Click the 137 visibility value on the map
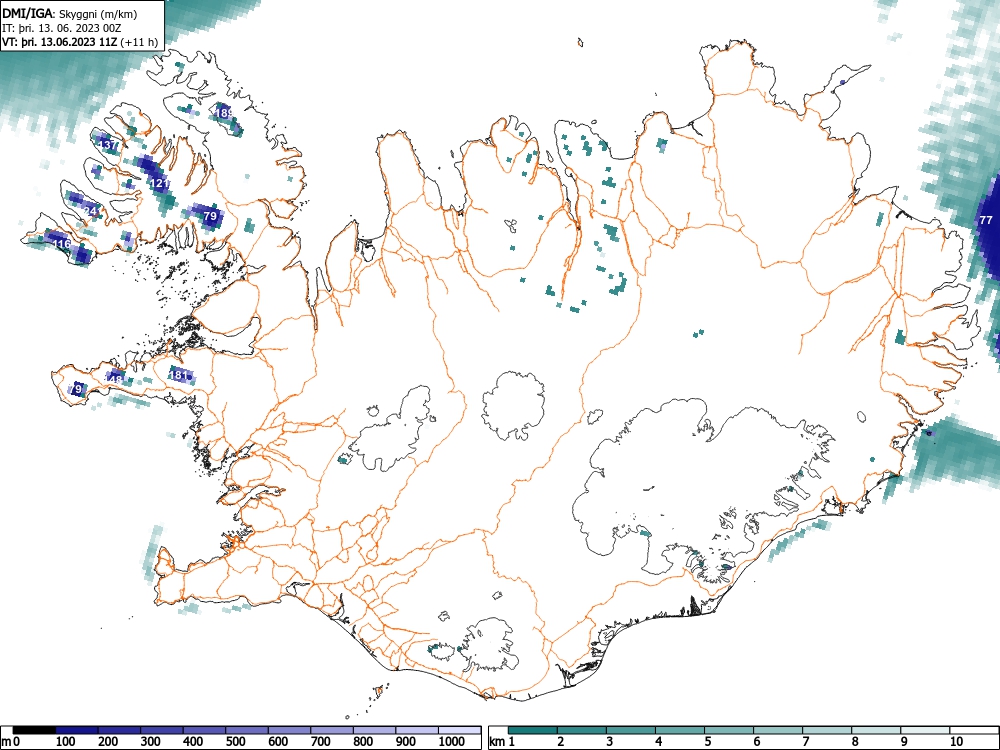This screenshot has height=750, width=1000. [x=108, y=145]
